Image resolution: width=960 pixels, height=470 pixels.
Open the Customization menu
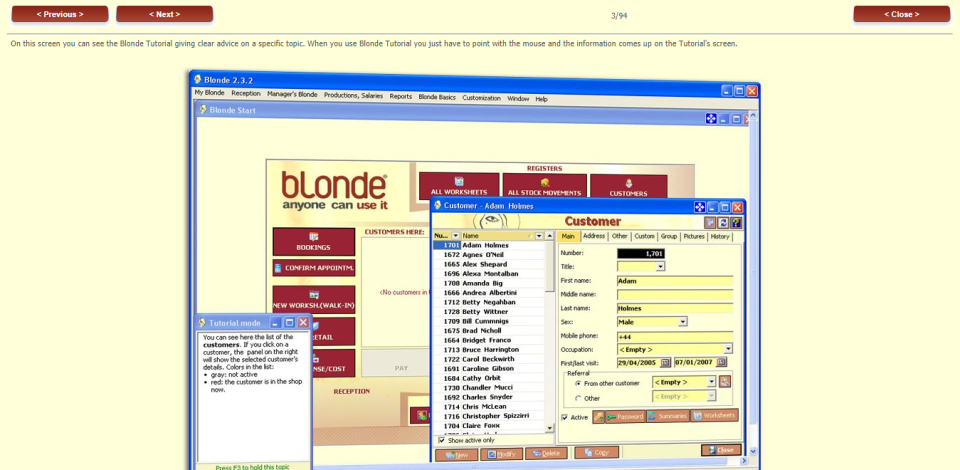coord(481,98)
